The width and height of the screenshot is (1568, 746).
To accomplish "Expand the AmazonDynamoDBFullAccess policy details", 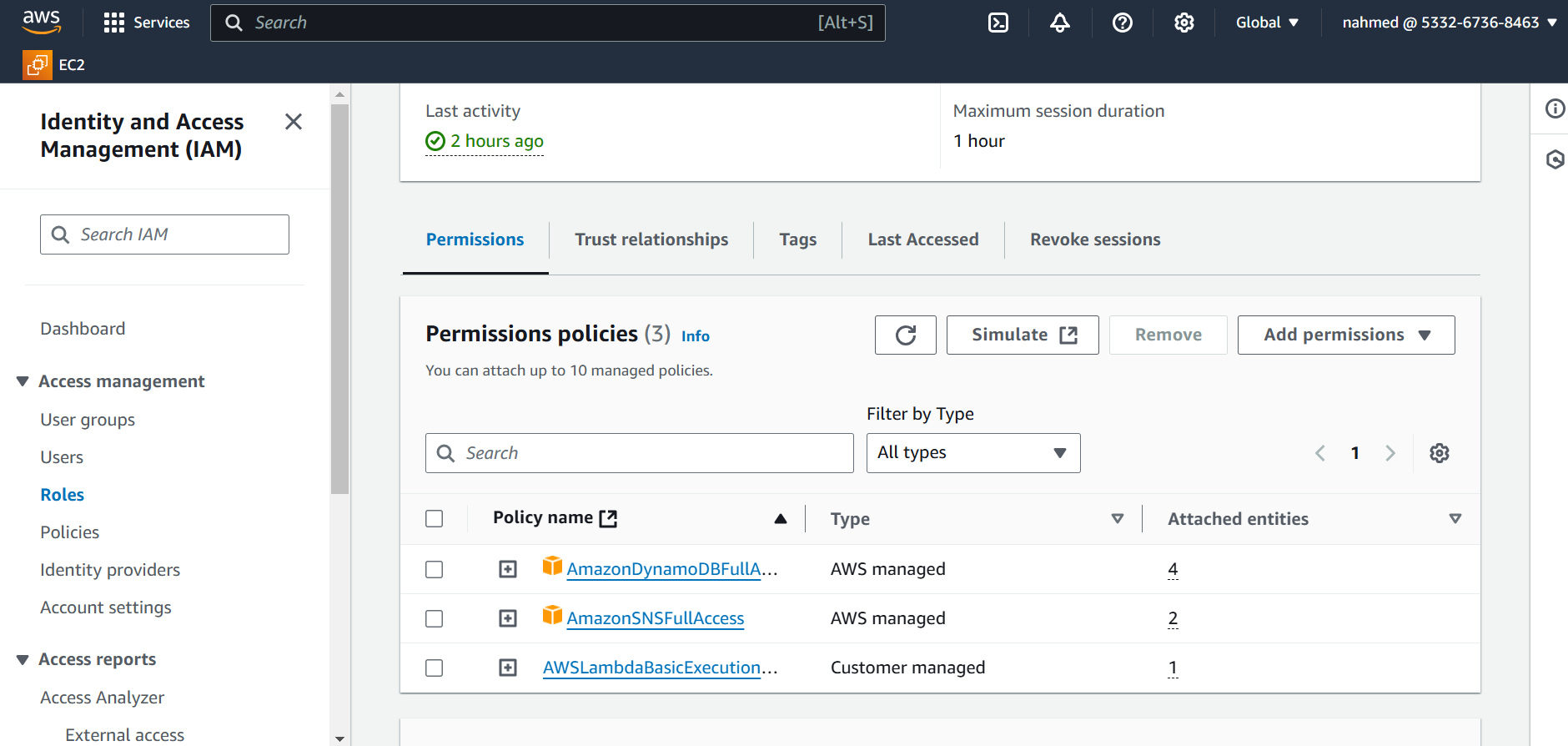I will click(508, 569).
